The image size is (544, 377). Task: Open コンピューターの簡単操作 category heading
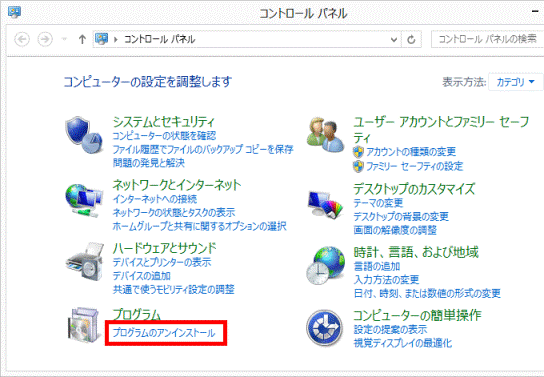(x=417, y=315)
